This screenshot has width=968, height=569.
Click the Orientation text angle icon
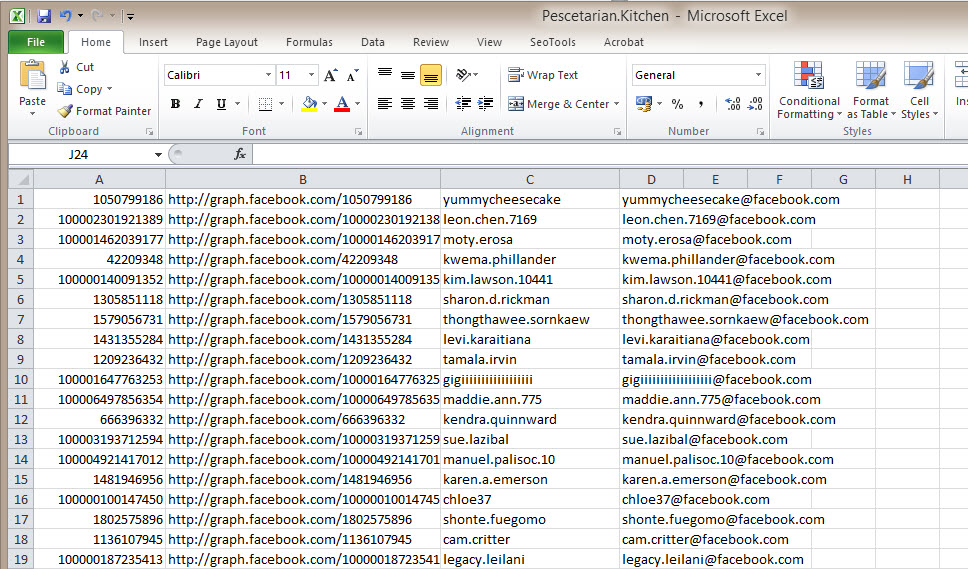click(463, 75)
